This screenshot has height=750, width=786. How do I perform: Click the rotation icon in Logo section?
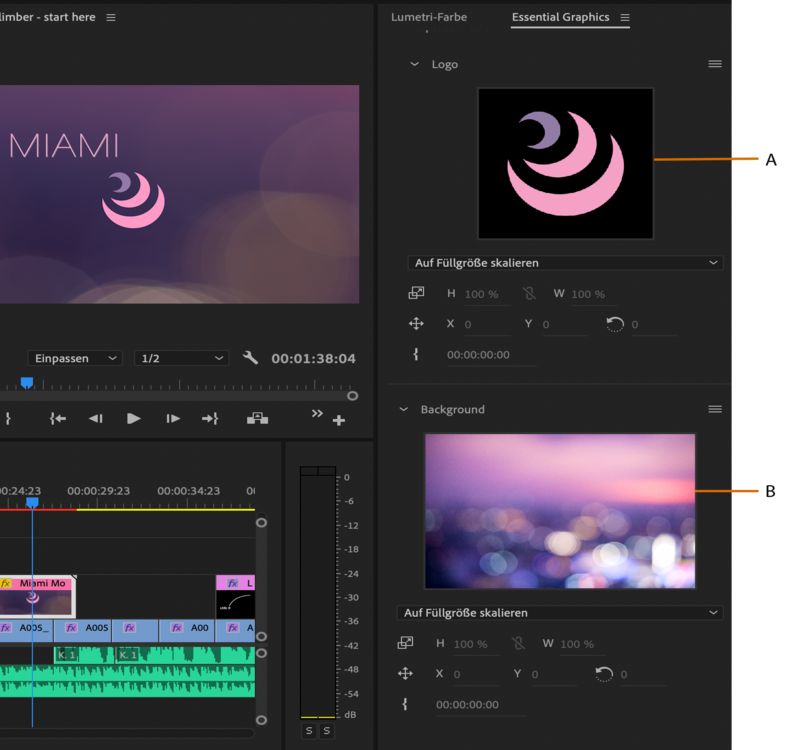[615, 324]
